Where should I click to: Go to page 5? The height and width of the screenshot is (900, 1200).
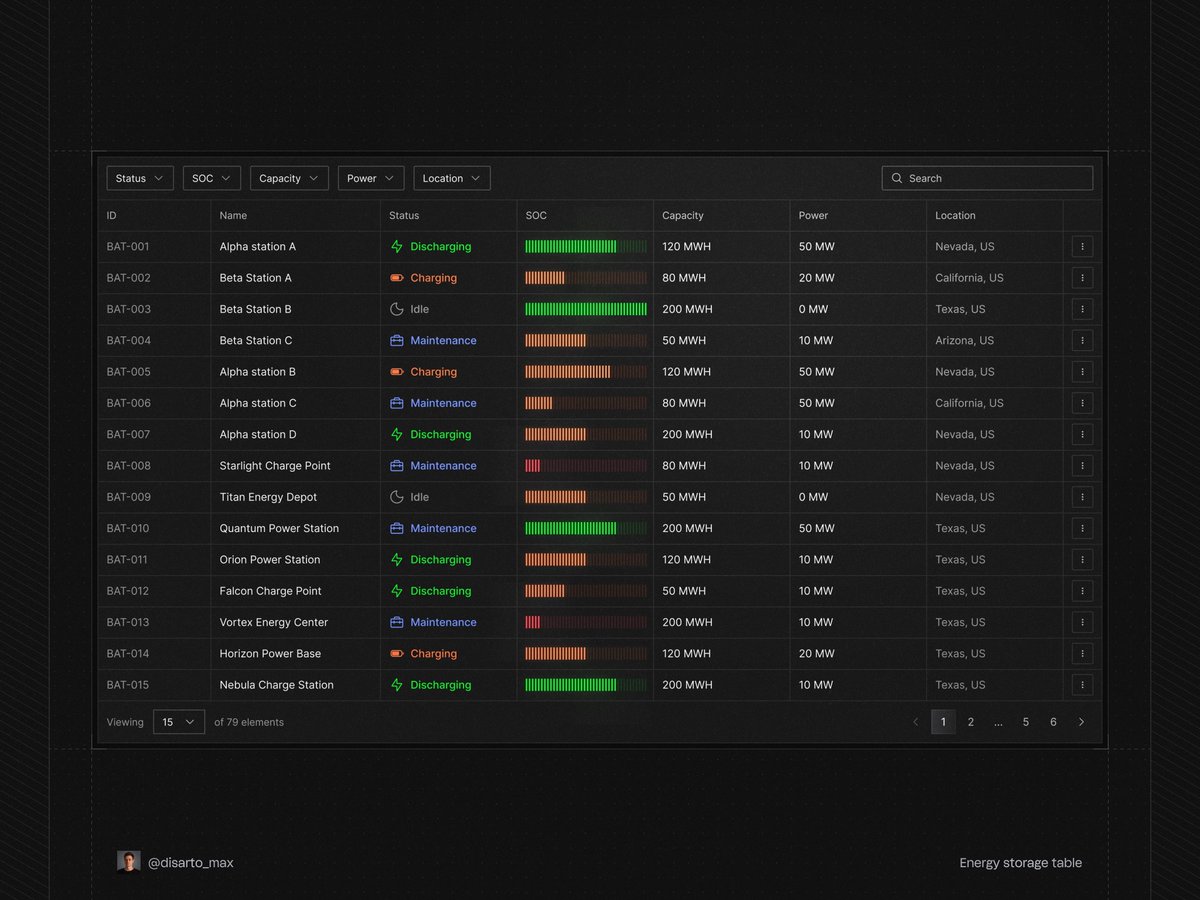click(x=1026, y=722)
